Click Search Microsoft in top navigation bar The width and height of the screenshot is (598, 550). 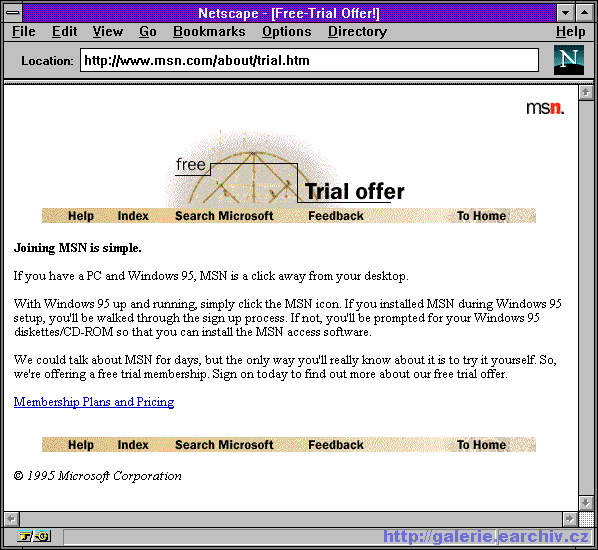(224, 216)
